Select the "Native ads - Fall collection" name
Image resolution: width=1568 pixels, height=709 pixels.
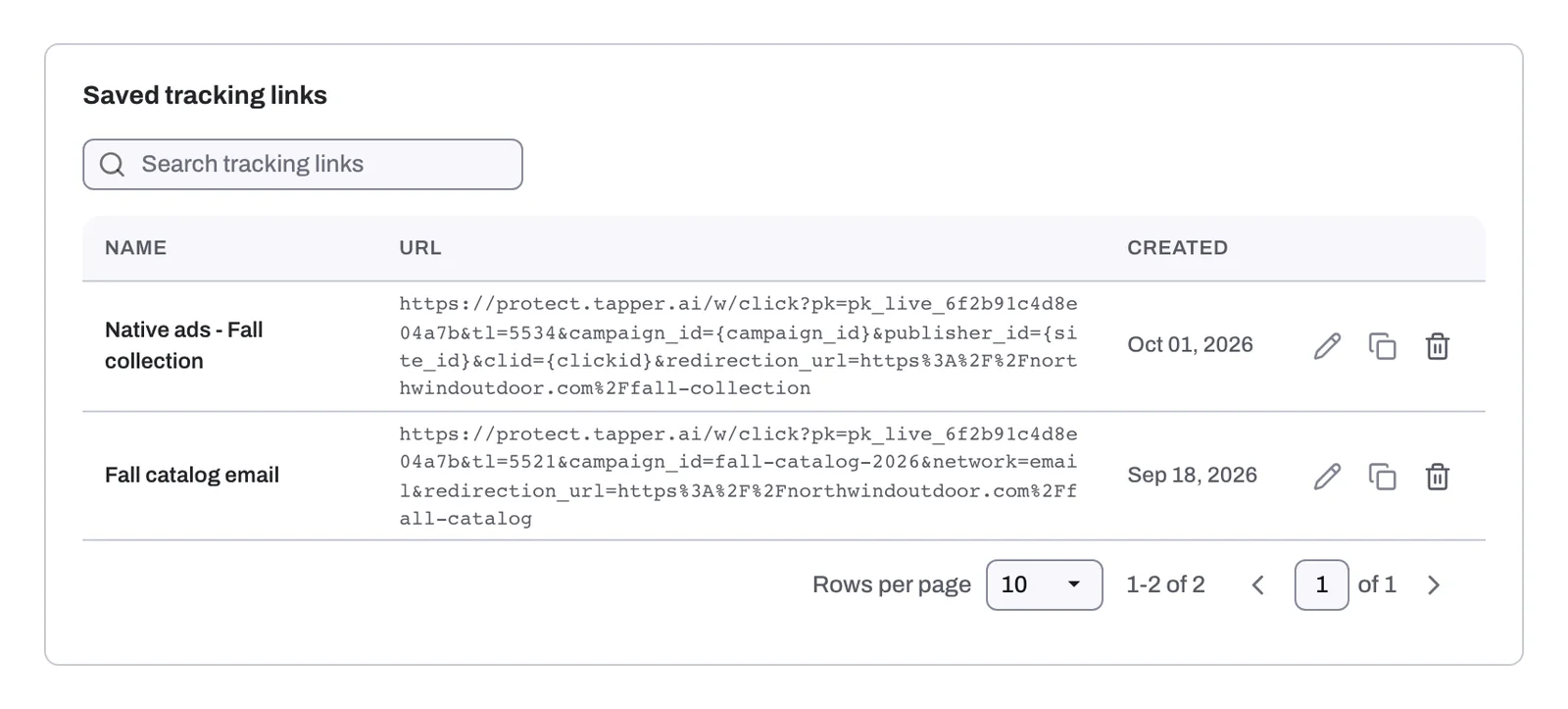pos(184,345)
